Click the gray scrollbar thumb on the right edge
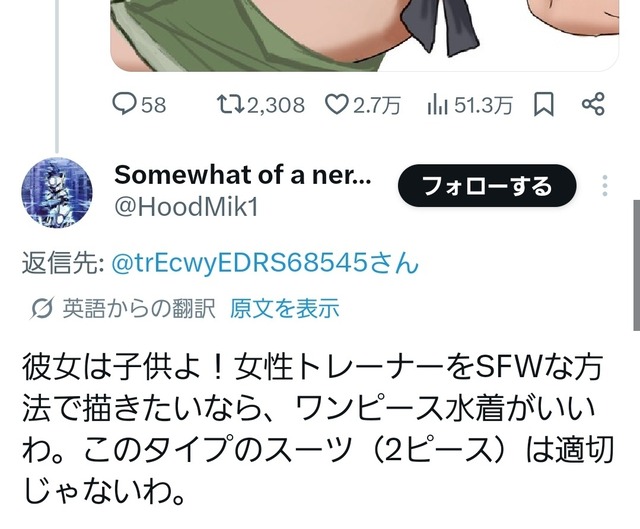 click(636, 265)
